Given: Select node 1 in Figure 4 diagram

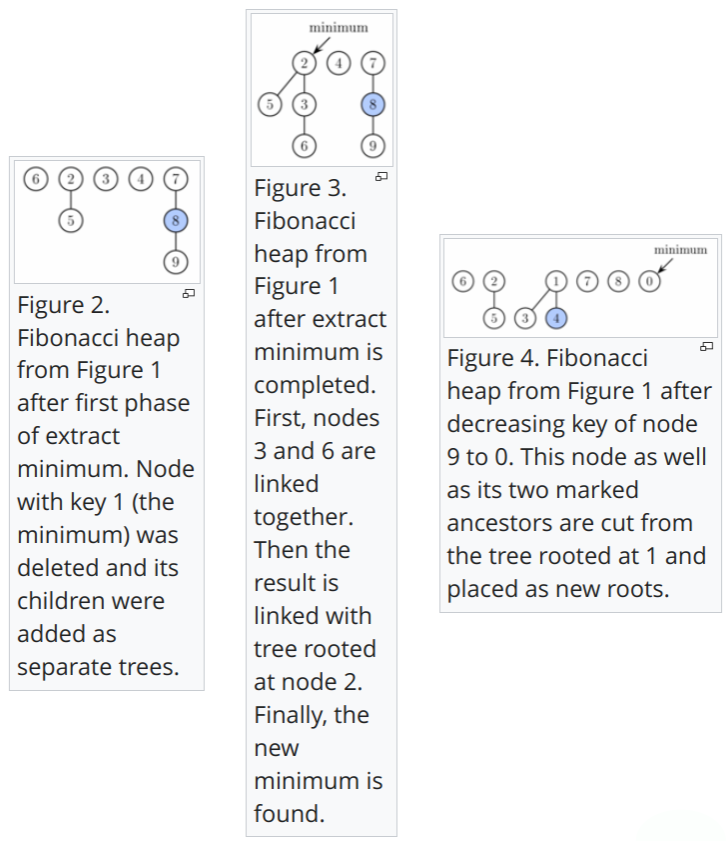Looking at the screenshot, I should click(558, 281).
